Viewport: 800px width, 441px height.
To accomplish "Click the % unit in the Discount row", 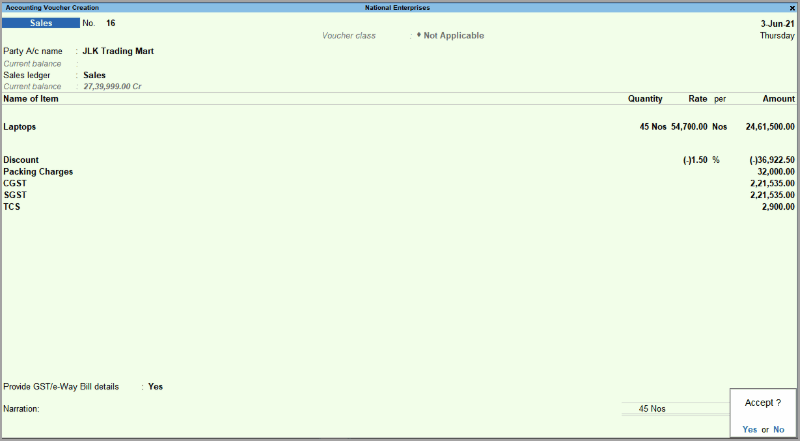I will [716, 160].
